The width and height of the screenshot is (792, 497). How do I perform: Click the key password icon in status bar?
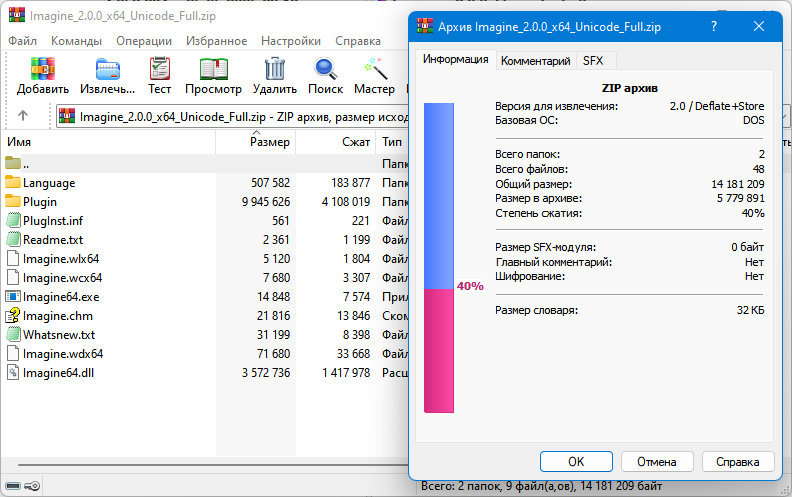(x=32, y=486)
